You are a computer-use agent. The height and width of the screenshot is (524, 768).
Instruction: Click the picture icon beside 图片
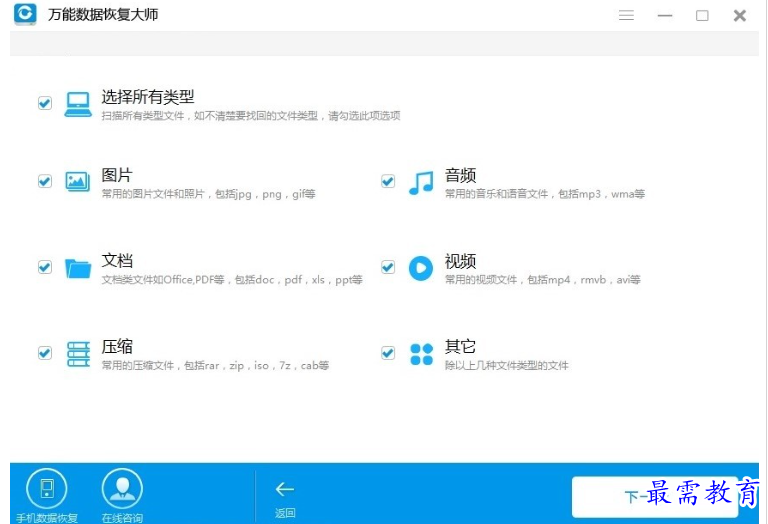78,182
